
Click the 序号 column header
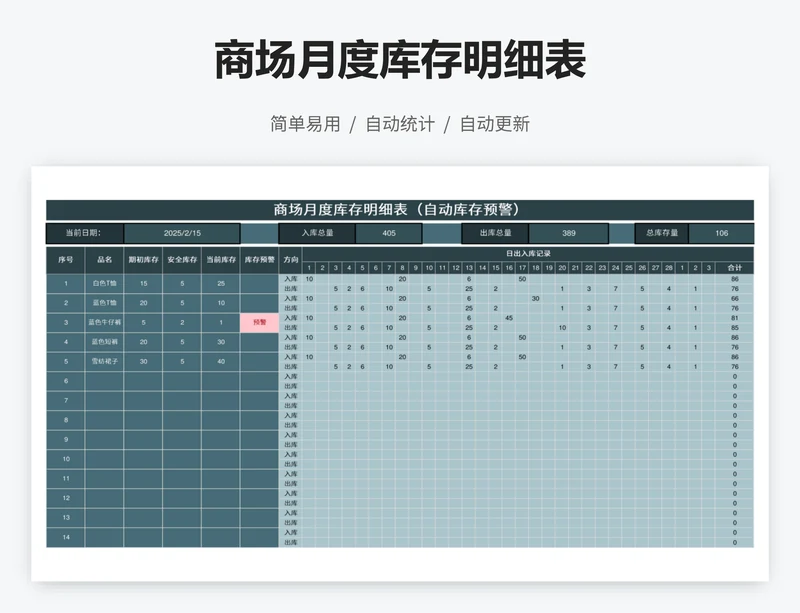click(65, 260)
